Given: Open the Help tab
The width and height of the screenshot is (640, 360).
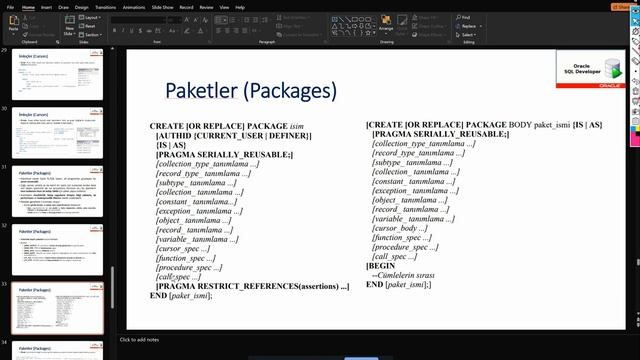Looking at the screenshot, I should pyautogui.click(x=240, y=7).
